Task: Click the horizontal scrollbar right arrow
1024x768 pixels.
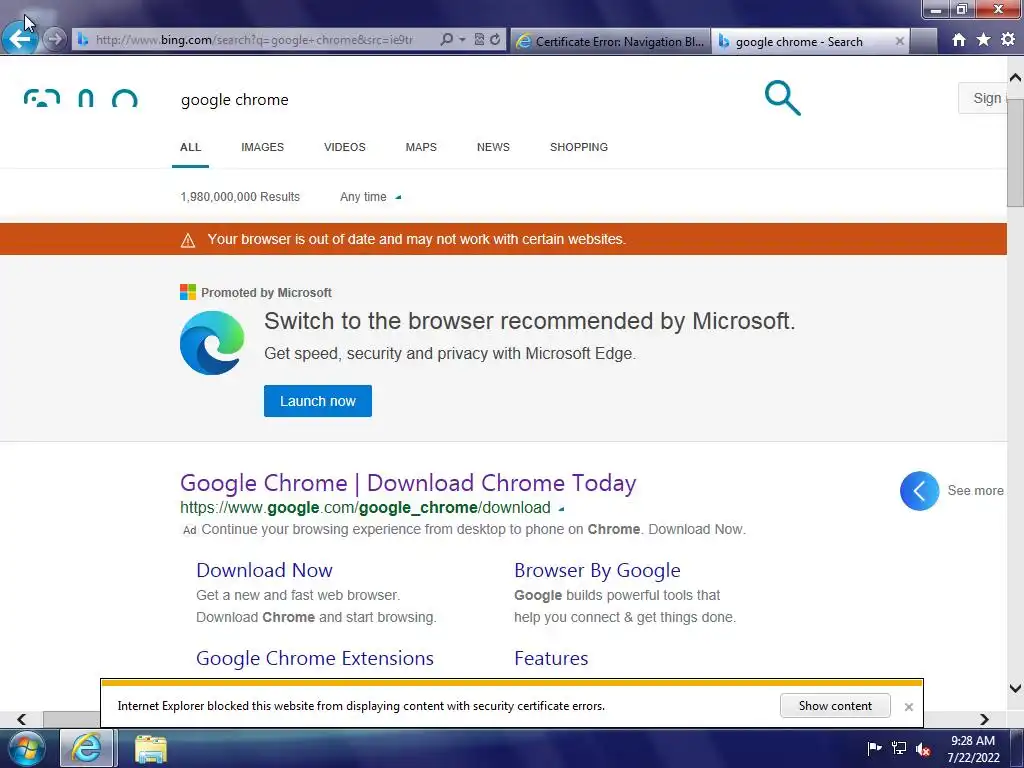Action: 984,719
